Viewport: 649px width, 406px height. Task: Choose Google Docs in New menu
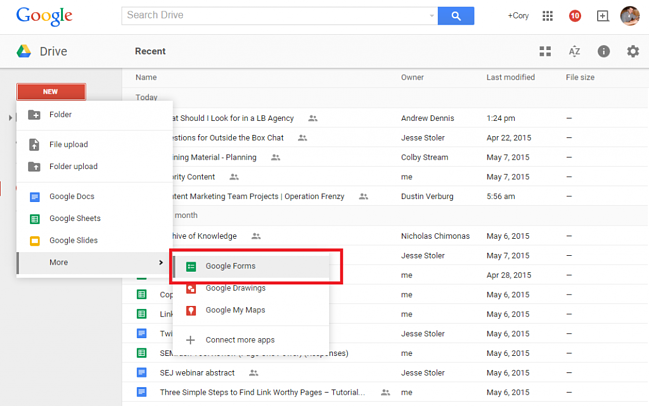[x=71, y=197]
